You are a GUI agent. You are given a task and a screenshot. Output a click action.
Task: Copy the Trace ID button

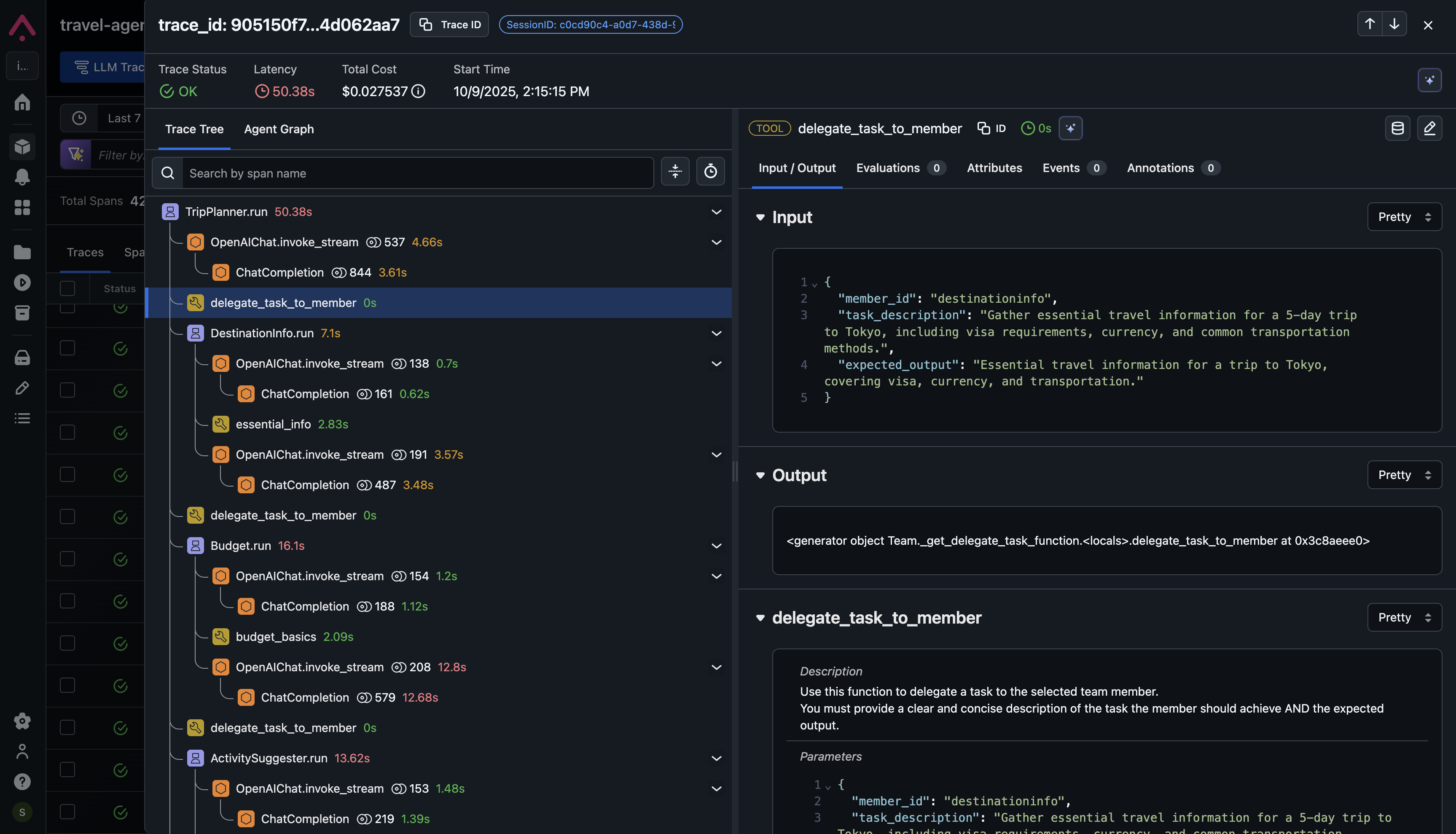pos(449,24)
